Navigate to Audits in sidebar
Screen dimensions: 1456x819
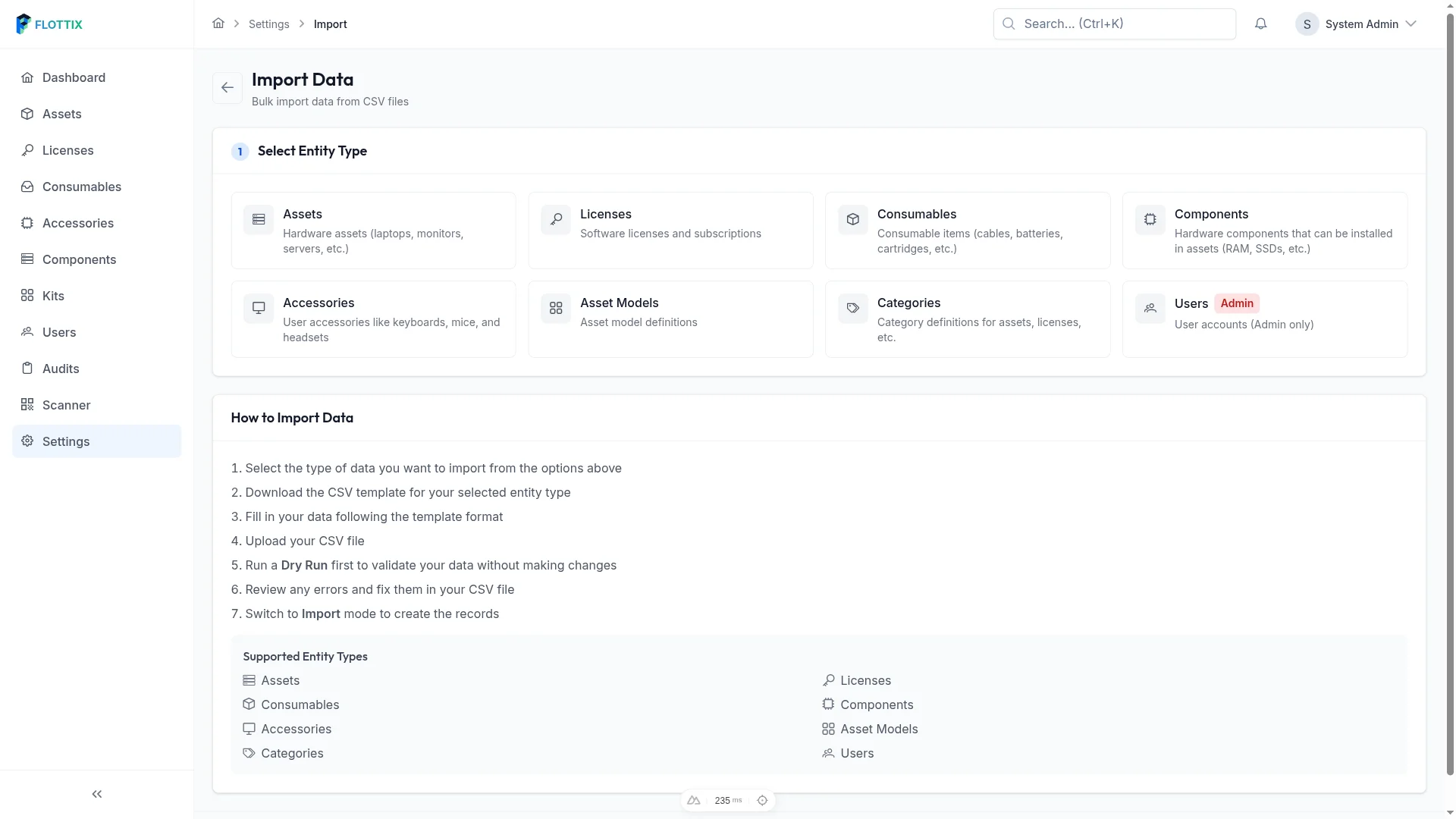click(x=97, y=369)
